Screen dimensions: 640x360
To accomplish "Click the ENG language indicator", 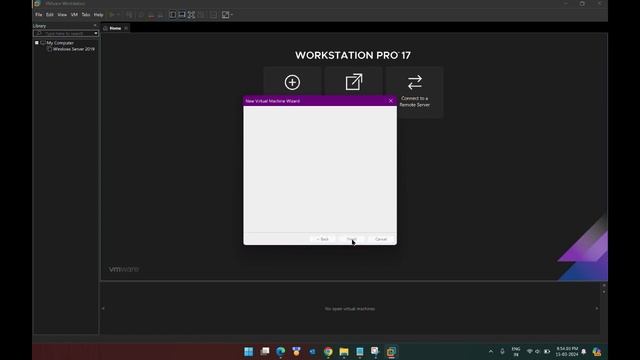I will 516,351.
